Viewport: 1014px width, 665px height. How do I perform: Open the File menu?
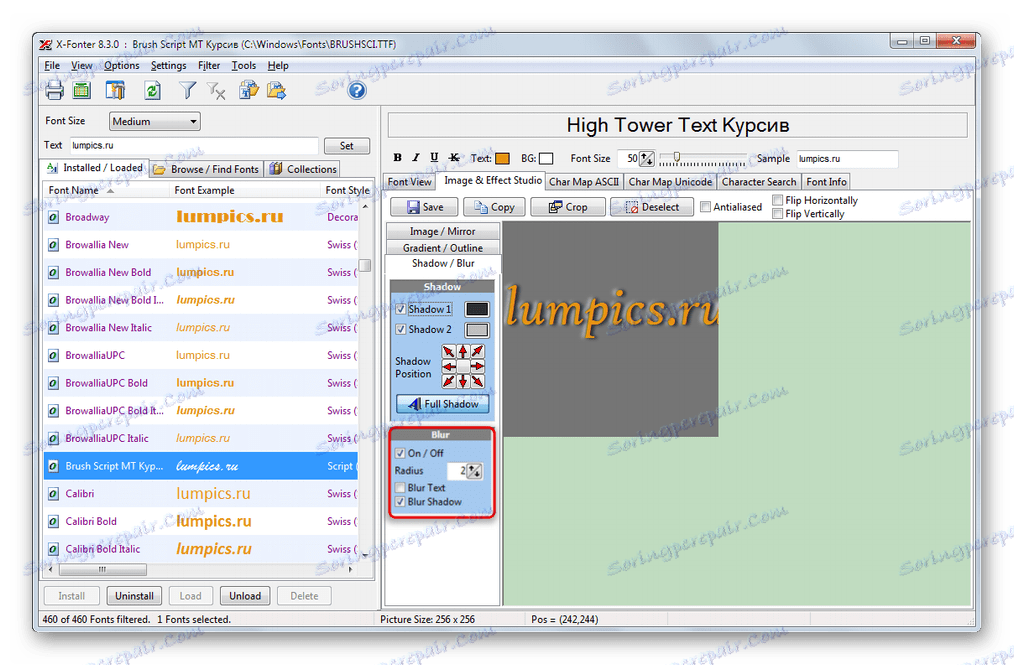[x=52, y=65]
